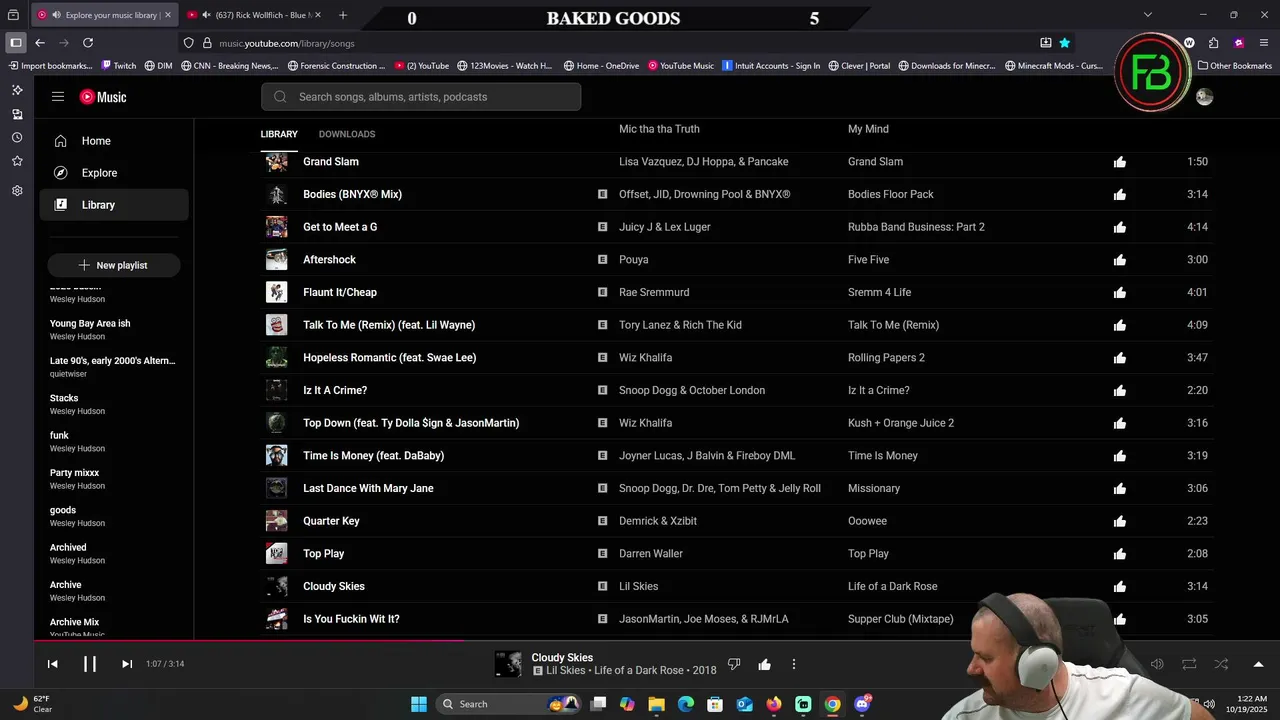Viewport: 1280px width, 720px height.
Task: Open the Archived playlist in sidebar
Action: click(68, 547)
